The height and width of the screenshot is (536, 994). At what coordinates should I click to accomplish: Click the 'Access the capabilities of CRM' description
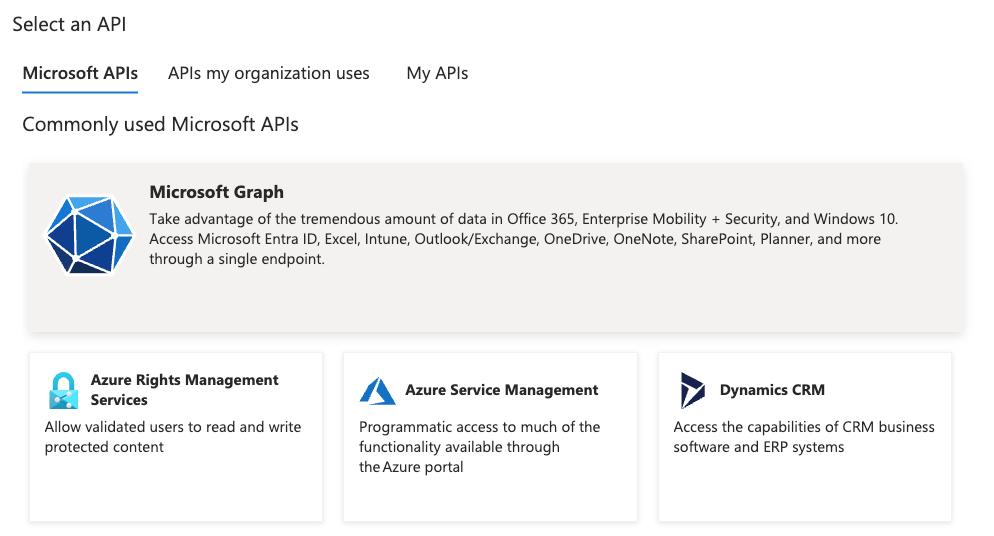point(803,437)
